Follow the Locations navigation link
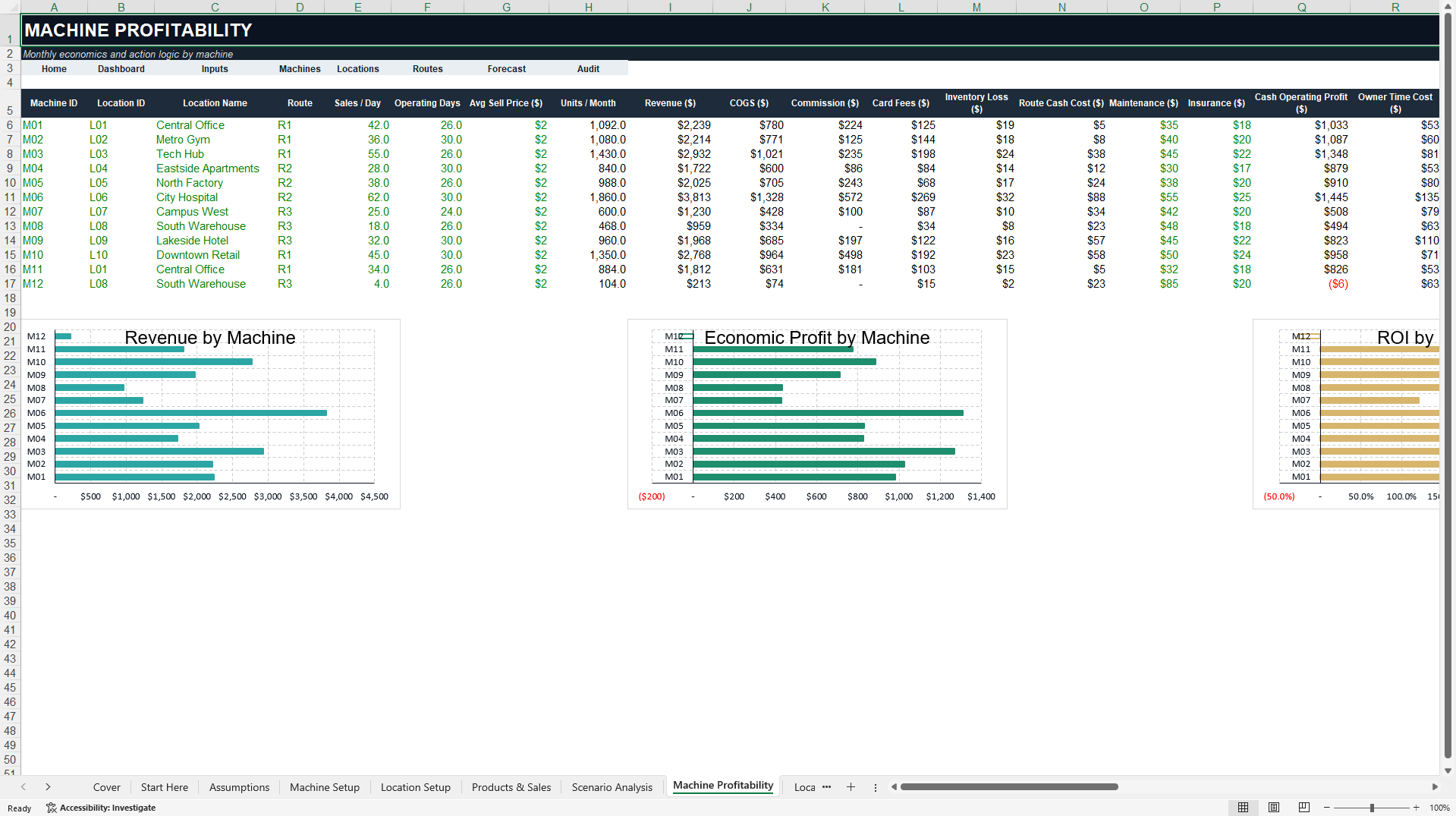Image resolution: width=1456 pixels, height=816 pixels. 358,69
